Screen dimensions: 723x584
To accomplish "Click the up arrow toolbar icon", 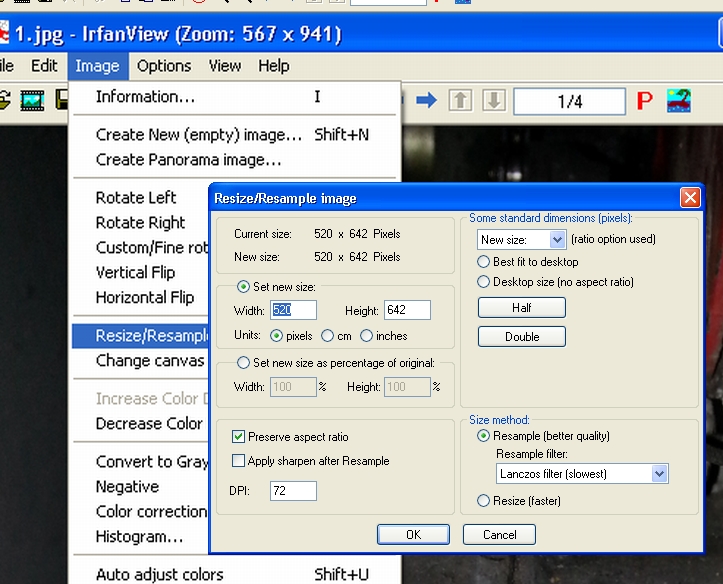I will tap(460, 100).
